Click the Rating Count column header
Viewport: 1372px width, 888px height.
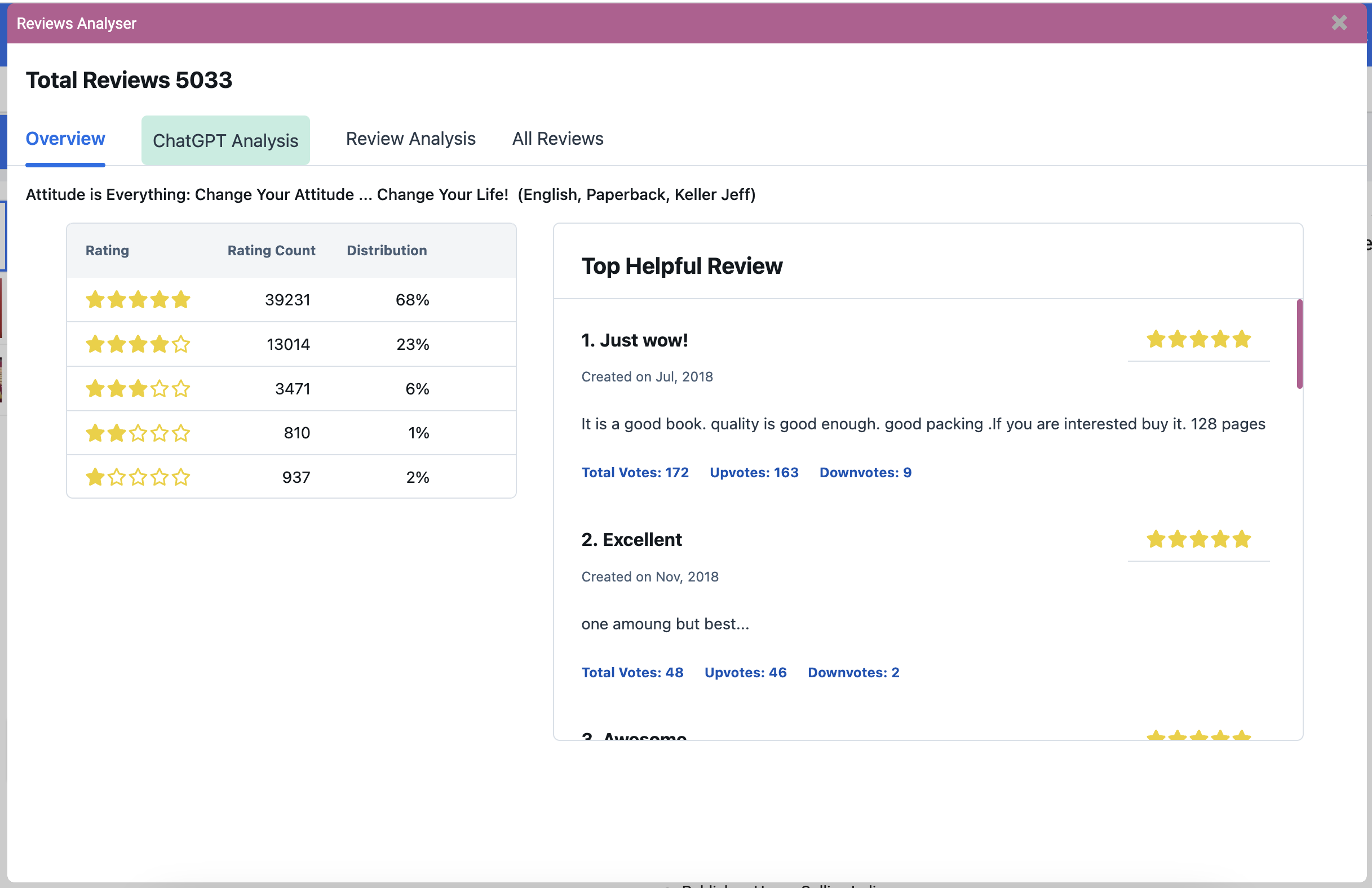271,251
